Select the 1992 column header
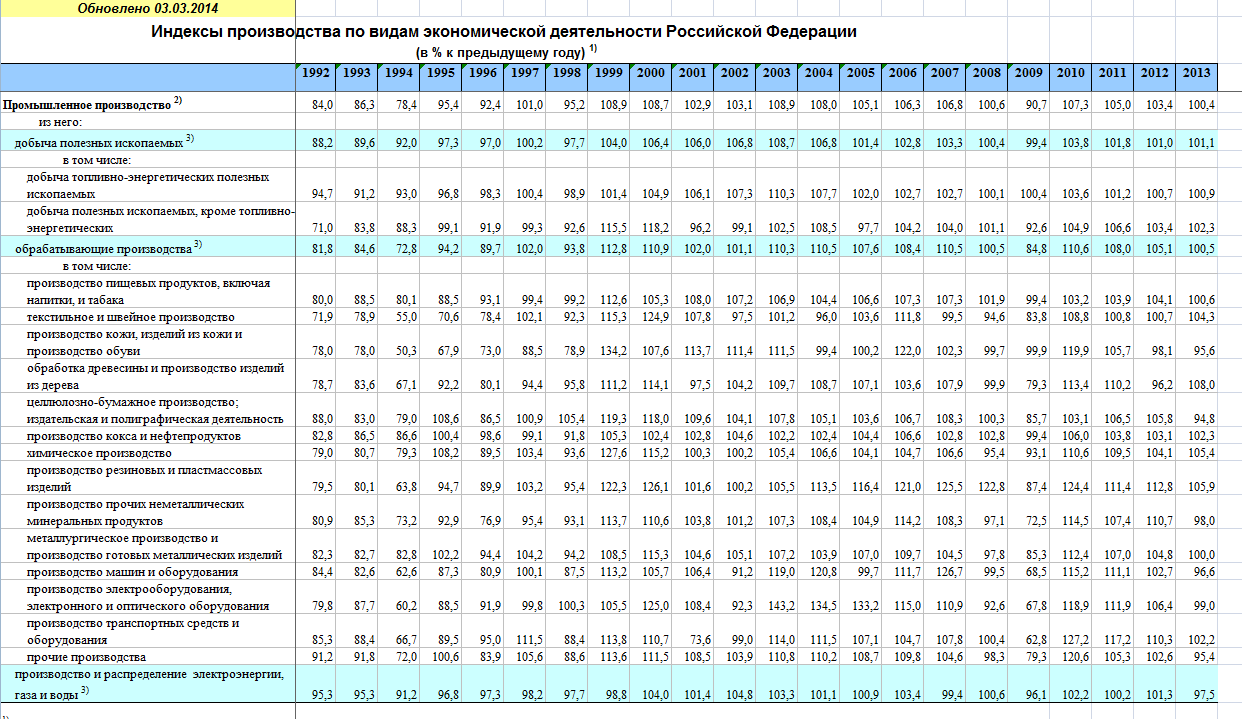Viewport: 1242px width, 719px height. coord(316,73)
